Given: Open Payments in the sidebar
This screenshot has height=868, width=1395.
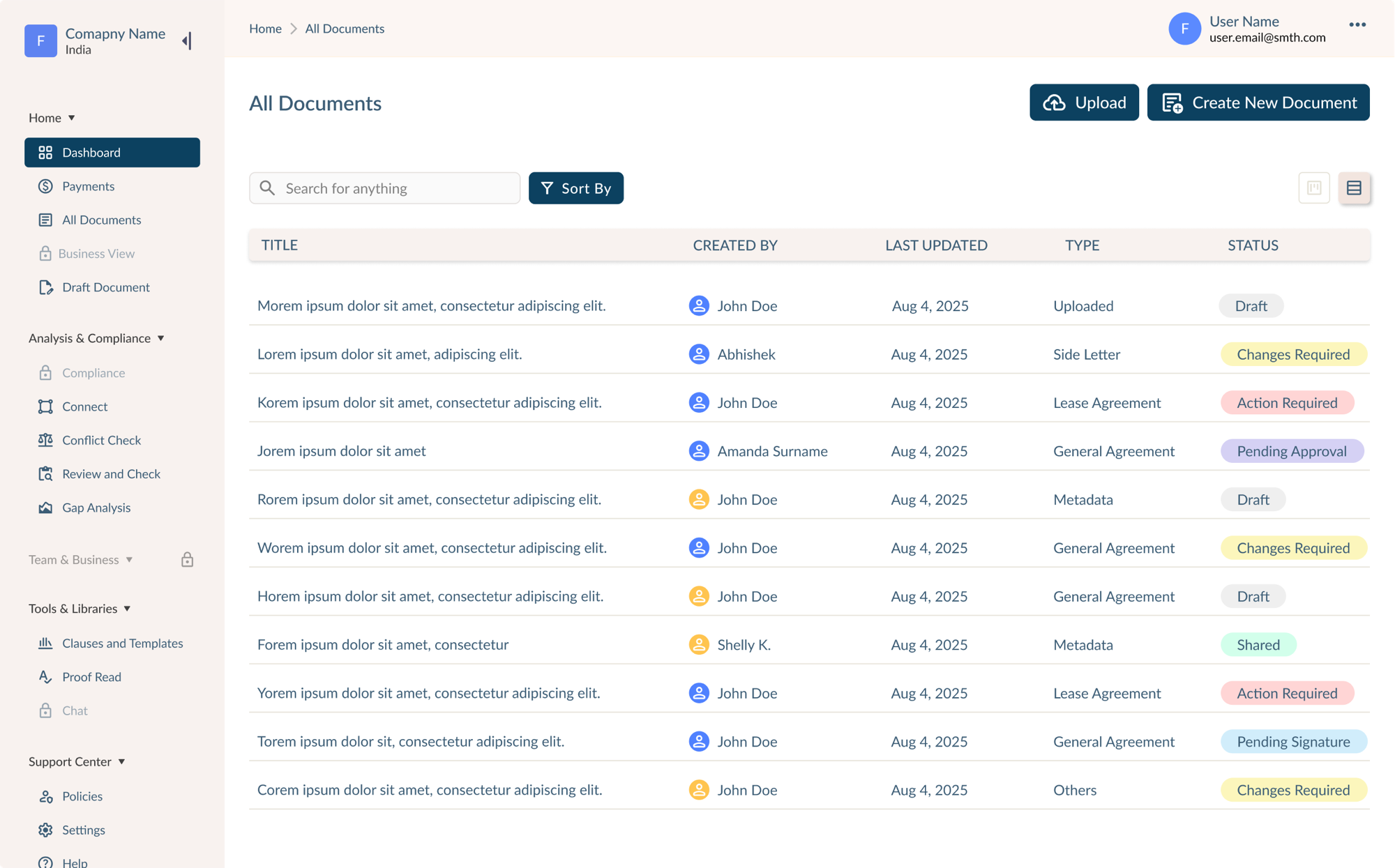Looking at the screenshot, I should click(x=88, y=186).
